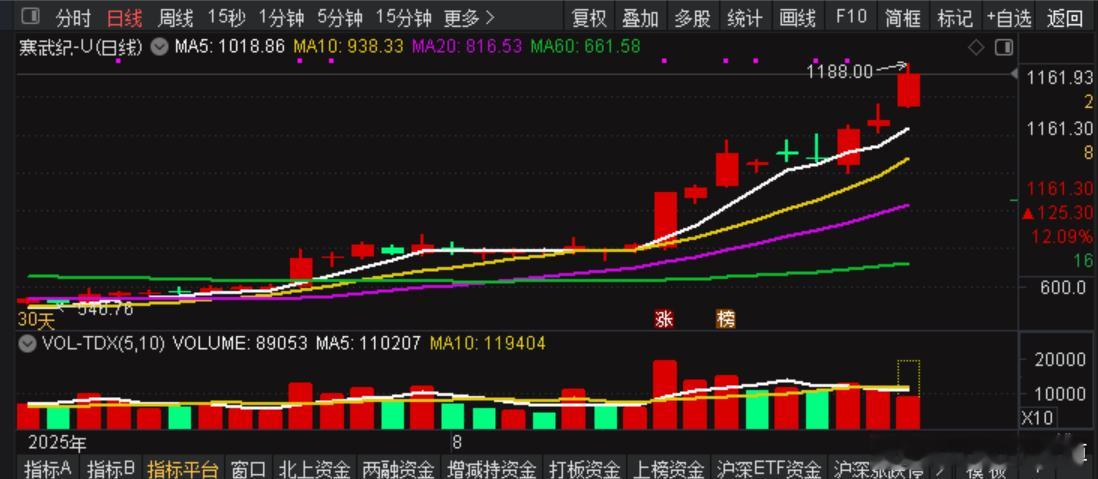1098x479 pixels.
Task: Select the 日线 daily chart tab
Action: (124, 18)
